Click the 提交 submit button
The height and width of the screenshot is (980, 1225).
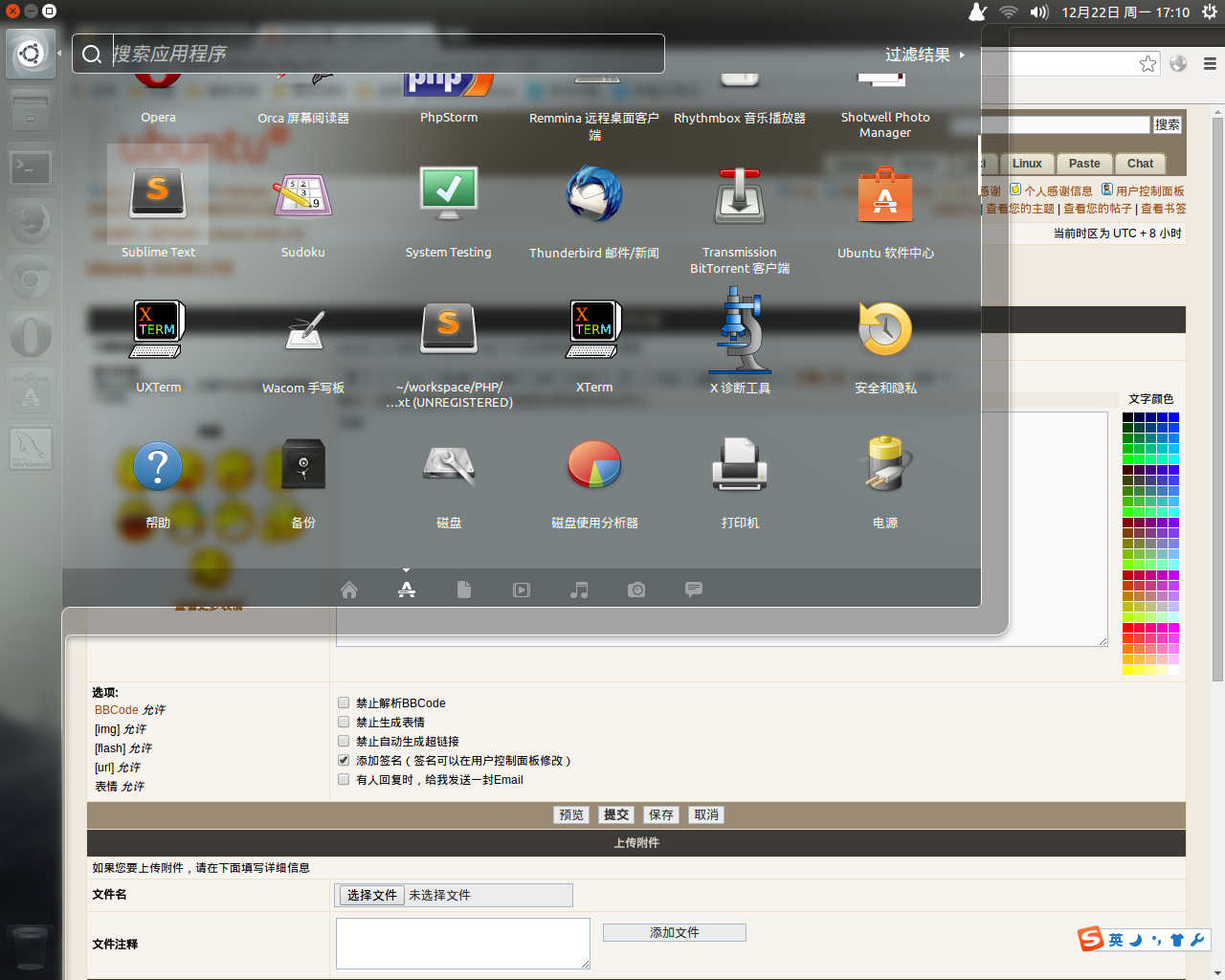616,814
